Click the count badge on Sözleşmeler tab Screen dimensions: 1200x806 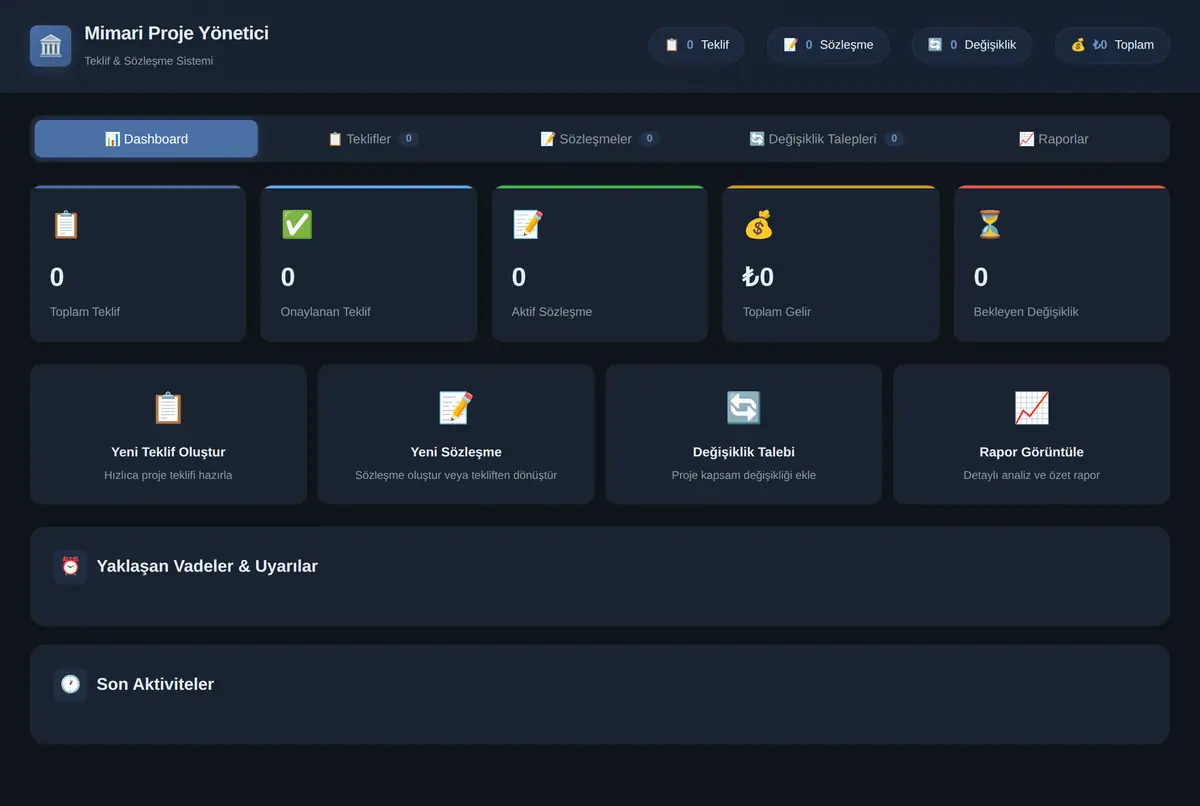[x=650, y=139]
